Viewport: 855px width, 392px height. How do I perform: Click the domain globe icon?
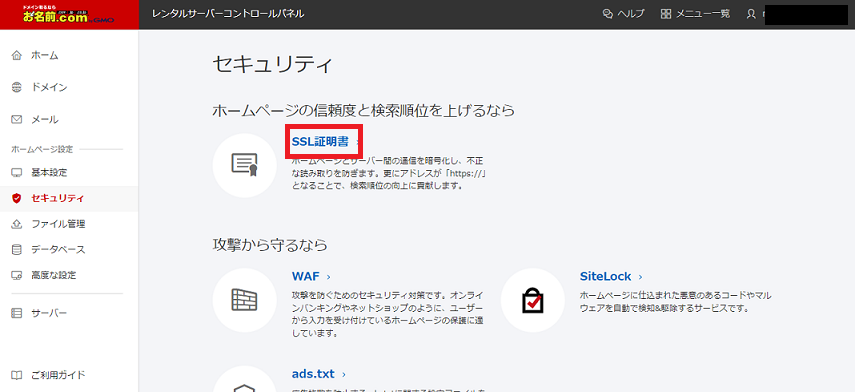[x=17, y=87]
